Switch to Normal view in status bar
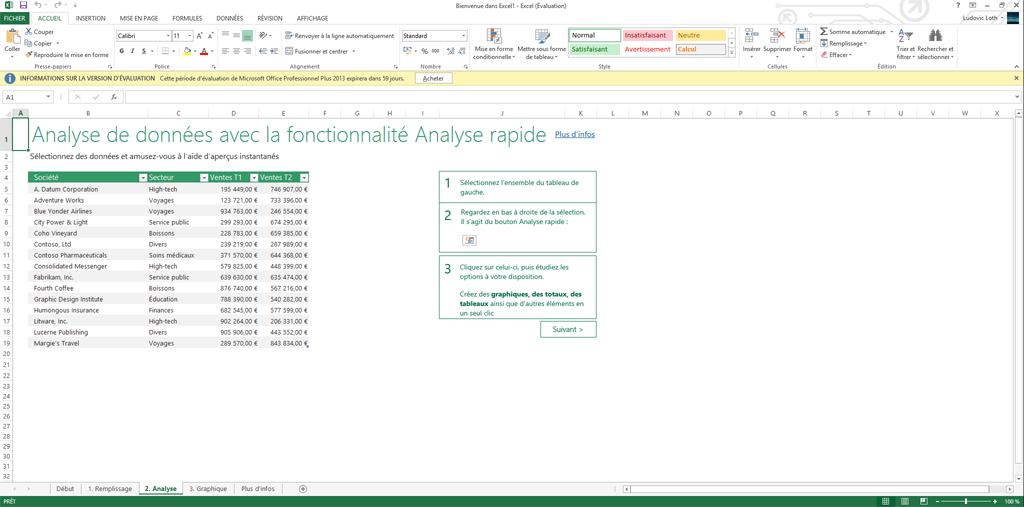The width and height of the screenshot is (1024, 507). (x=884, y=501)
